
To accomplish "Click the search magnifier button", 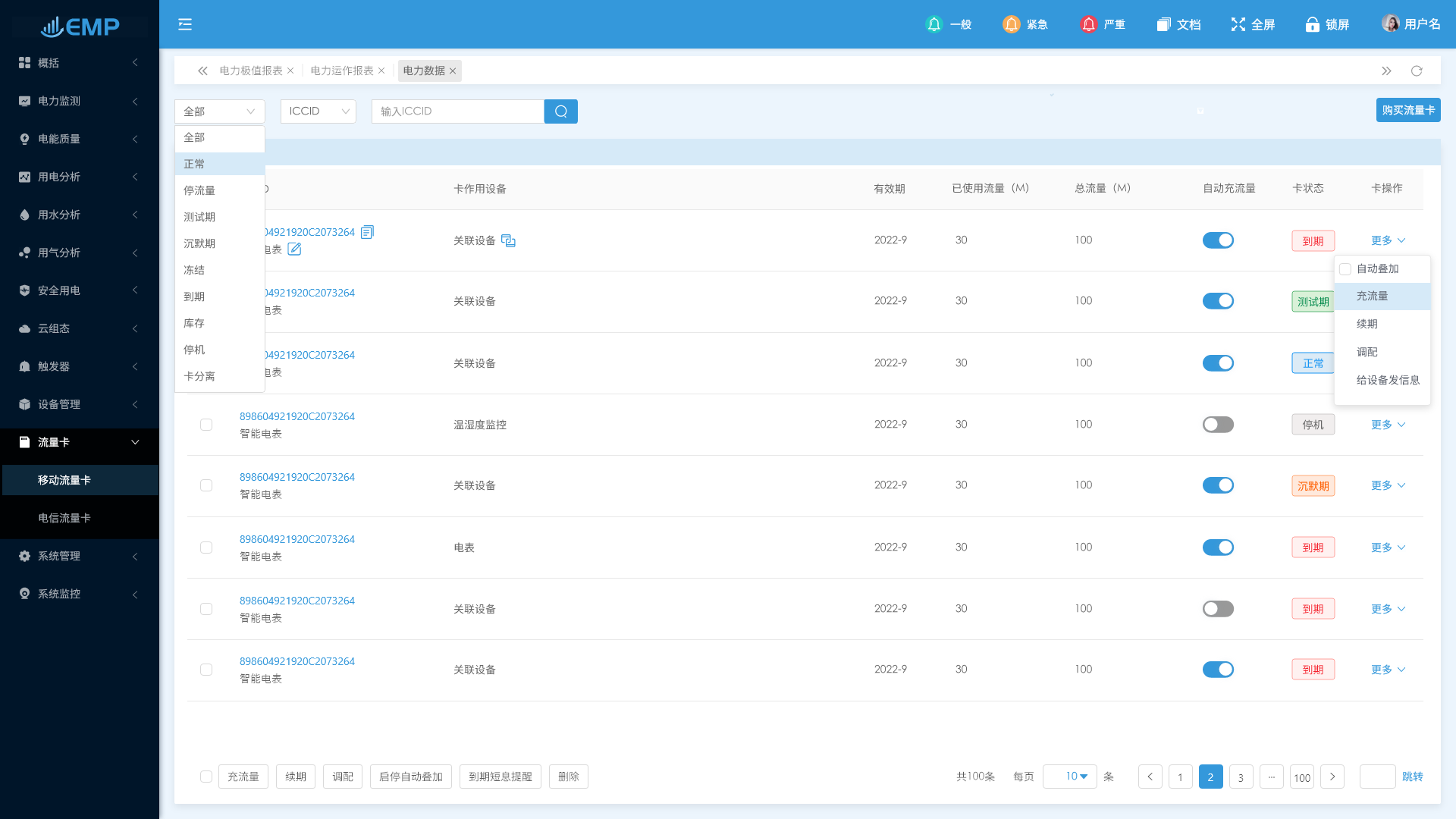I will pyautogui.click(x=561, y=111).
